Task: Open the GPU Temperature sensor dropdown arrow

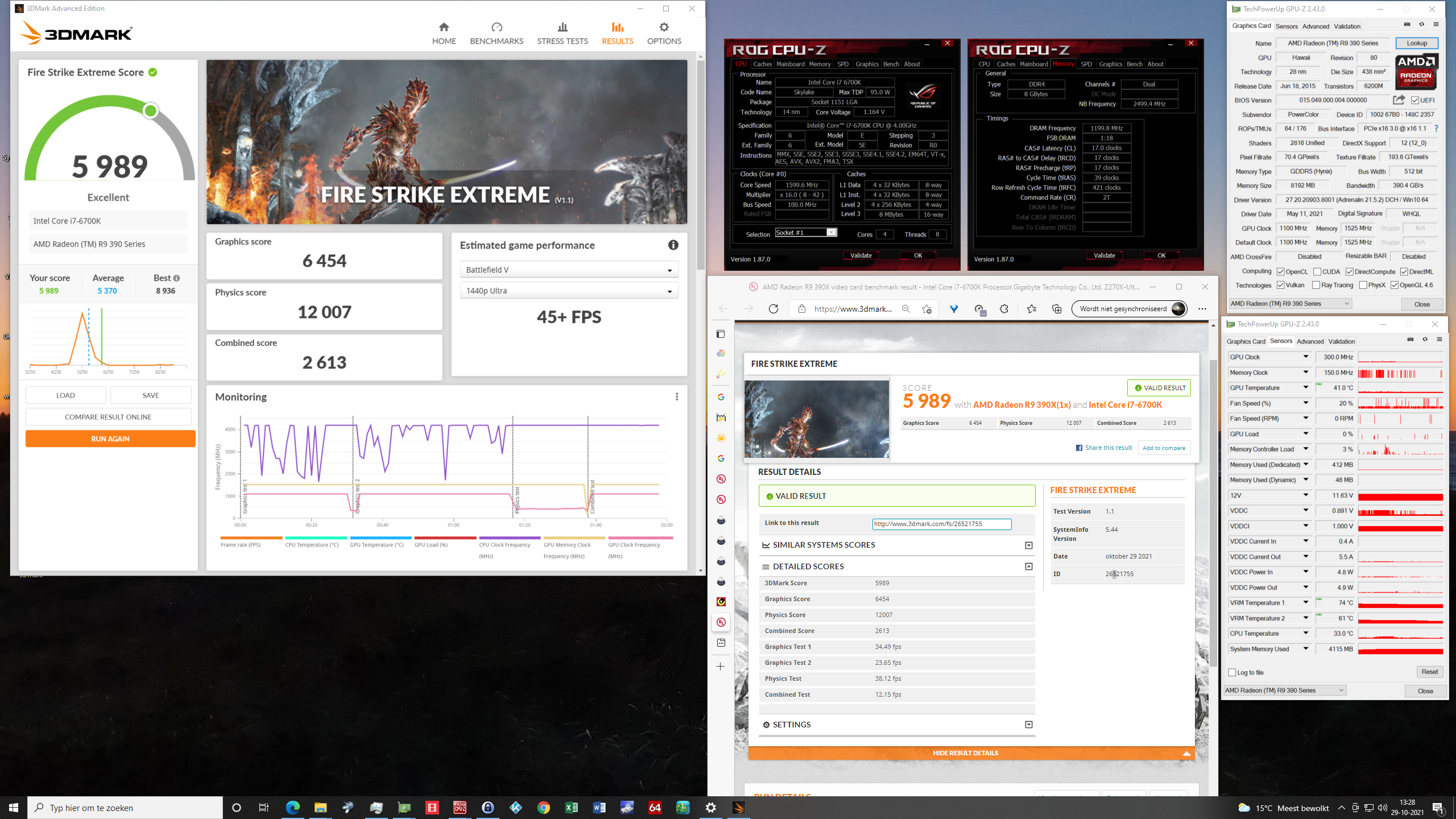Action: (1306, 387)
